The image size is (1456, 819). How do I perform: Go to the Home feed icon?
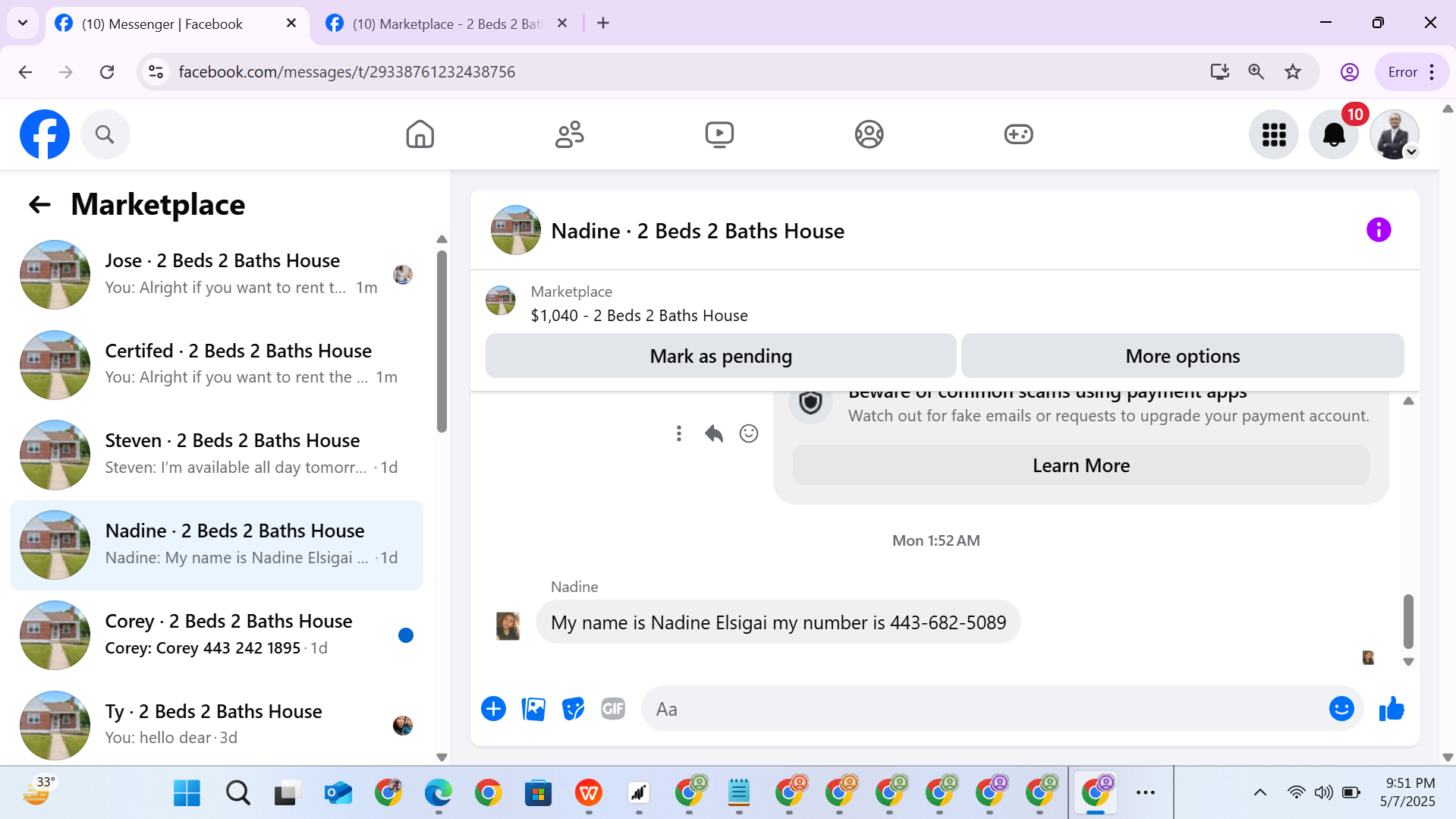coord(420,134)
